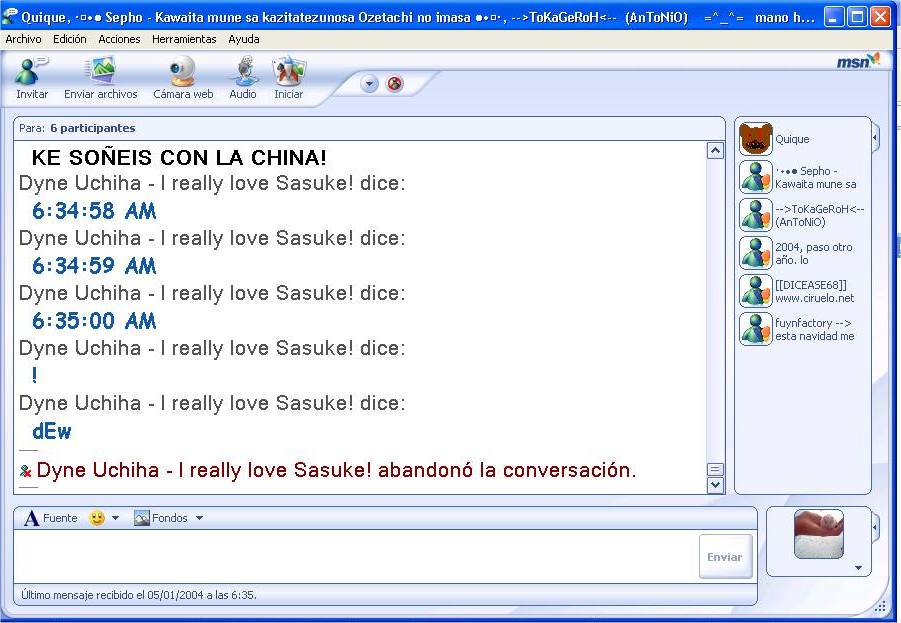Viewport: 901px width, 623px height.
Task: Click the 'abandonó la conversación' notice
Action: (x=507, y=470)
